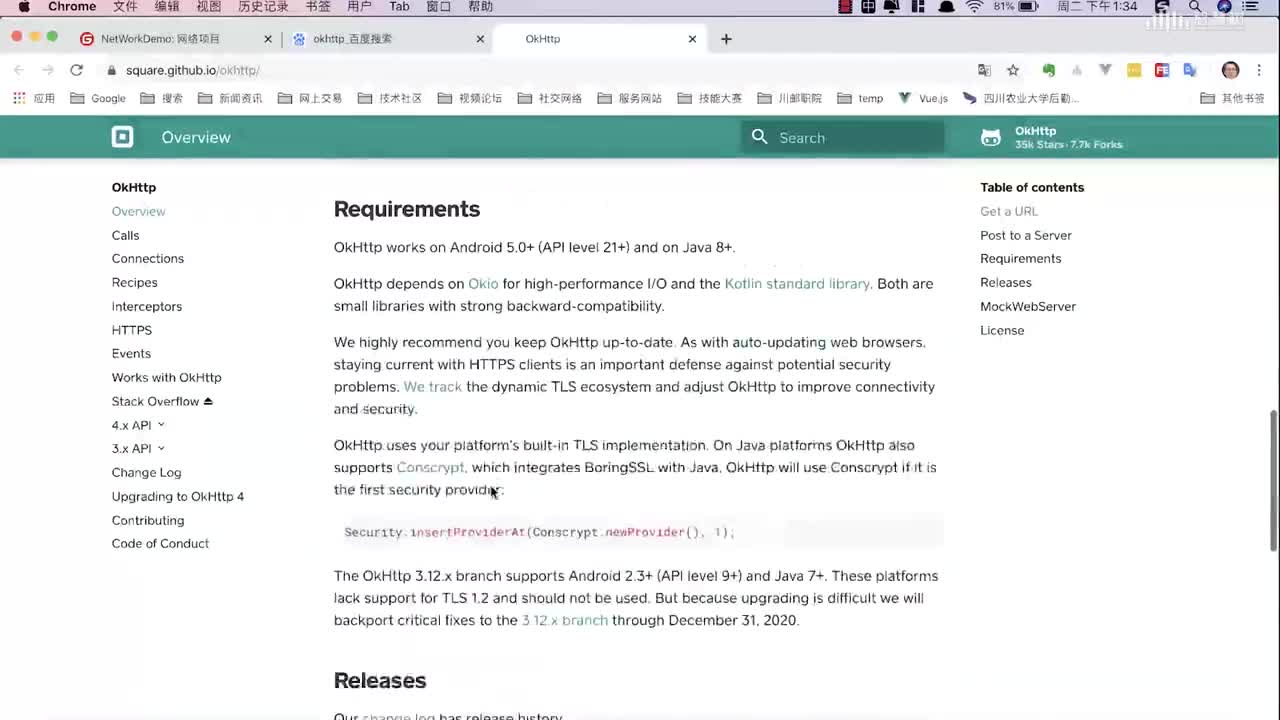
Task: Open the Chrome 视图 menu
Action: [x=208, y=7]
